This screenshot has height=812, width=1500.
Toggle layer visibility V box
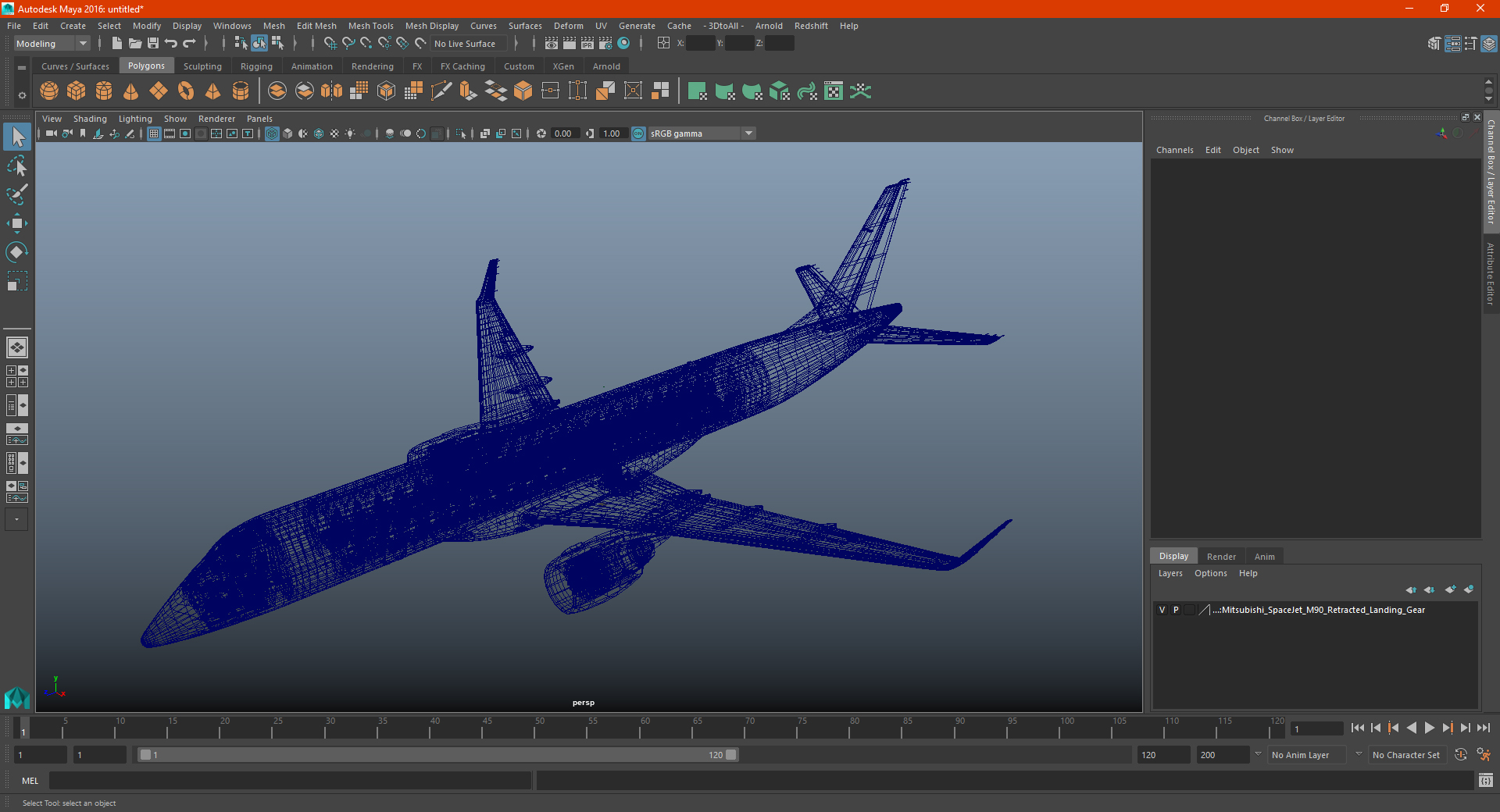[1162, 610]
